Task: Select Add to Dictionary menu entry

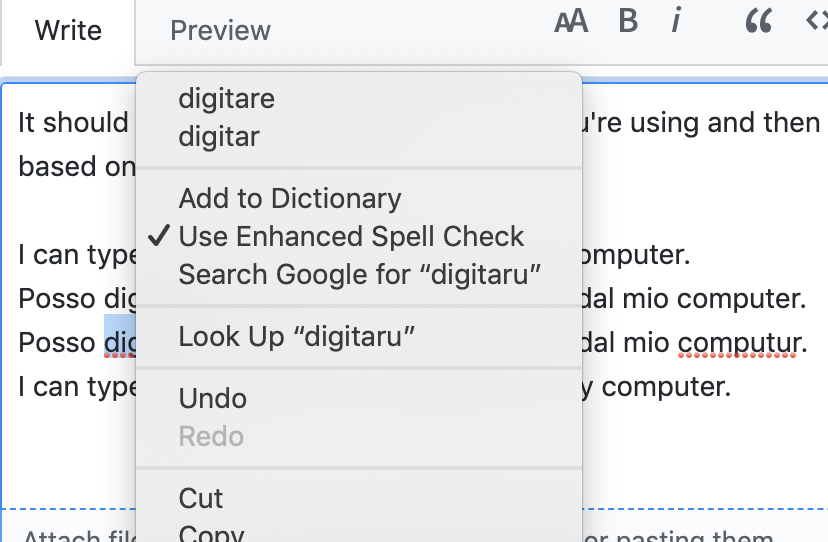Action: pyautogui.click(x=359, y=199)
